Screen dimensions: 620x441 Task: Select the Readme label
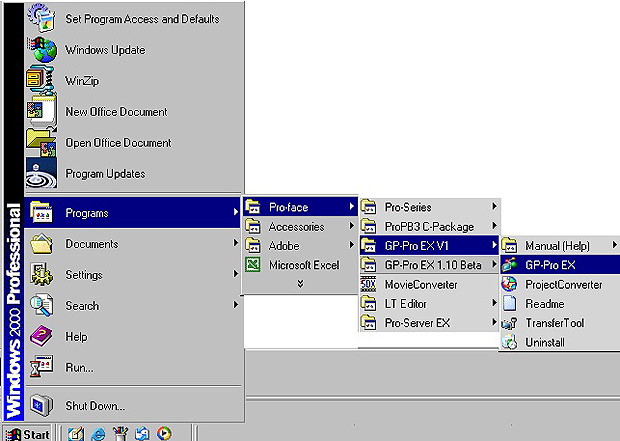(x=544, y=304)
